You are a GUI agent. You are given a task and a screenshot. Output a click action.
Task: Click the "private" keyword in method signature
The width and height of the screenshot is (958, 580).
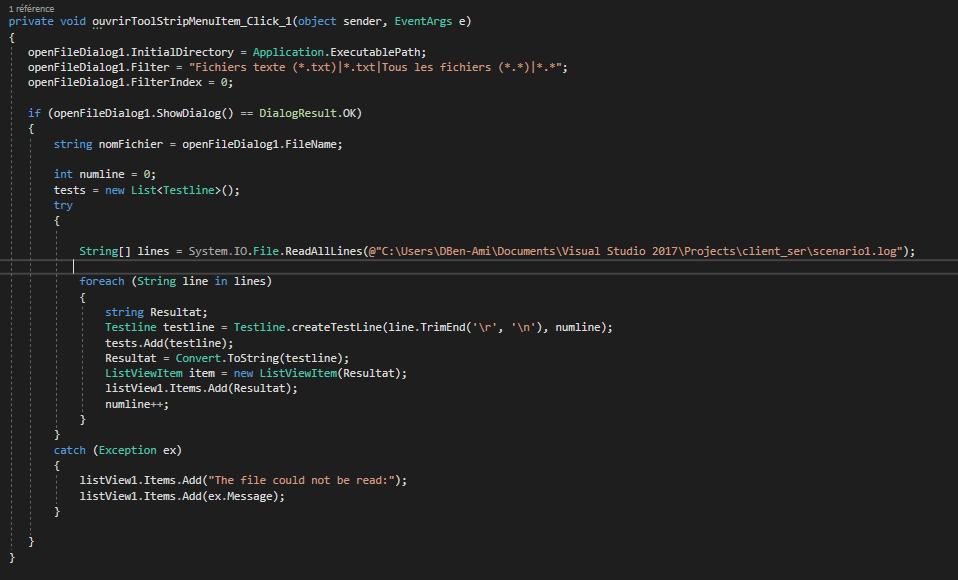31,21
